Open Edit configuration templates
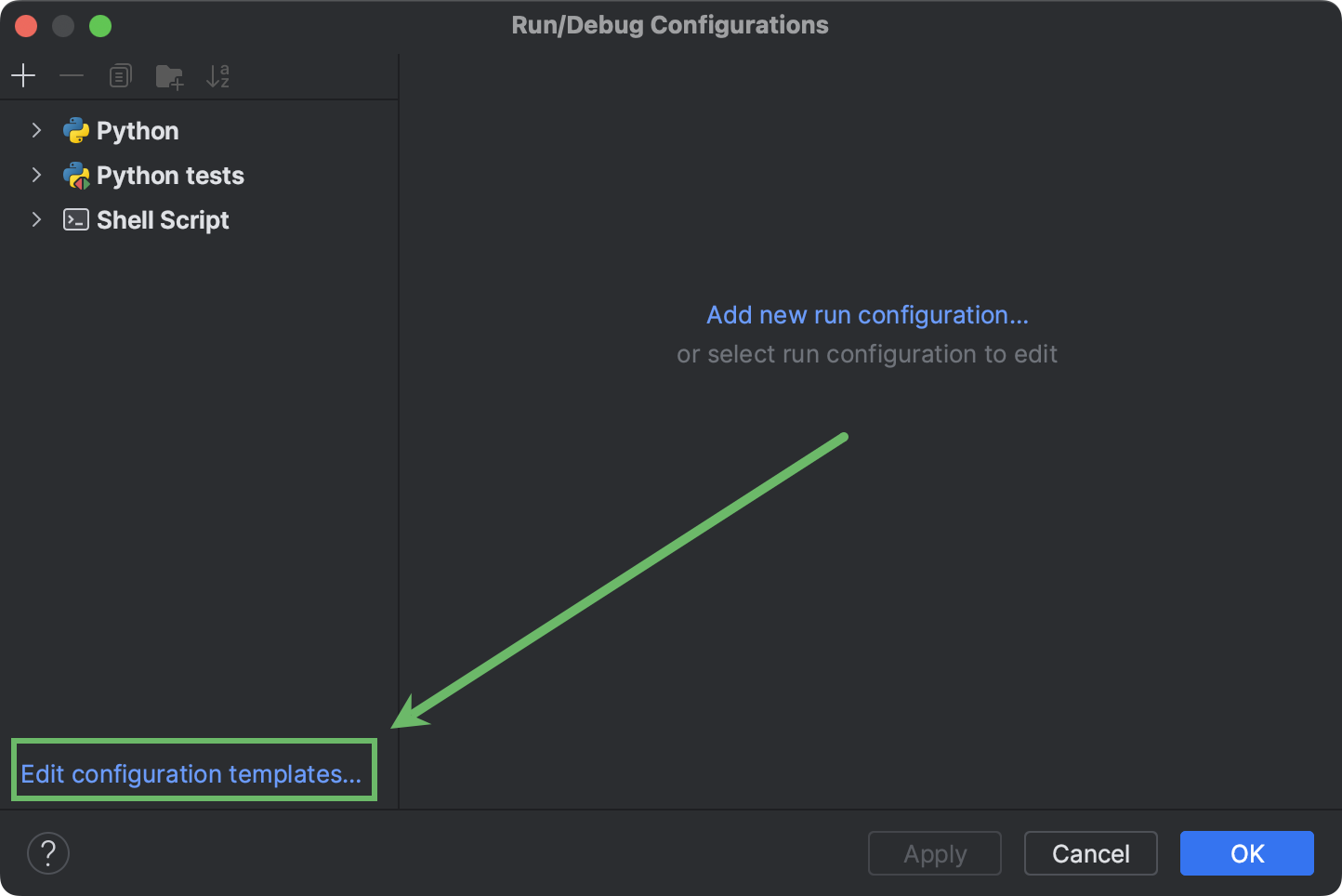The width and height of the screenshot is (1342, 896). pyautogui.click(x=193, y=773)
